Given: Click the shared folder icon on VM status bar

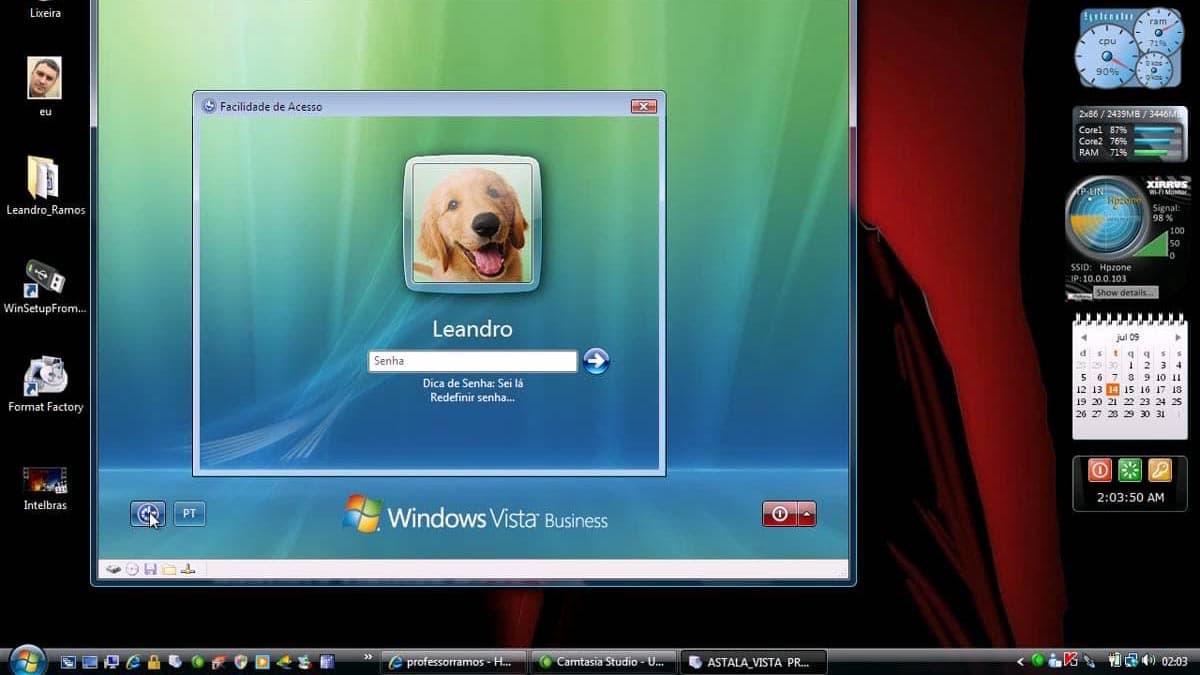Looking at the screenshot, I should [168, 568].
